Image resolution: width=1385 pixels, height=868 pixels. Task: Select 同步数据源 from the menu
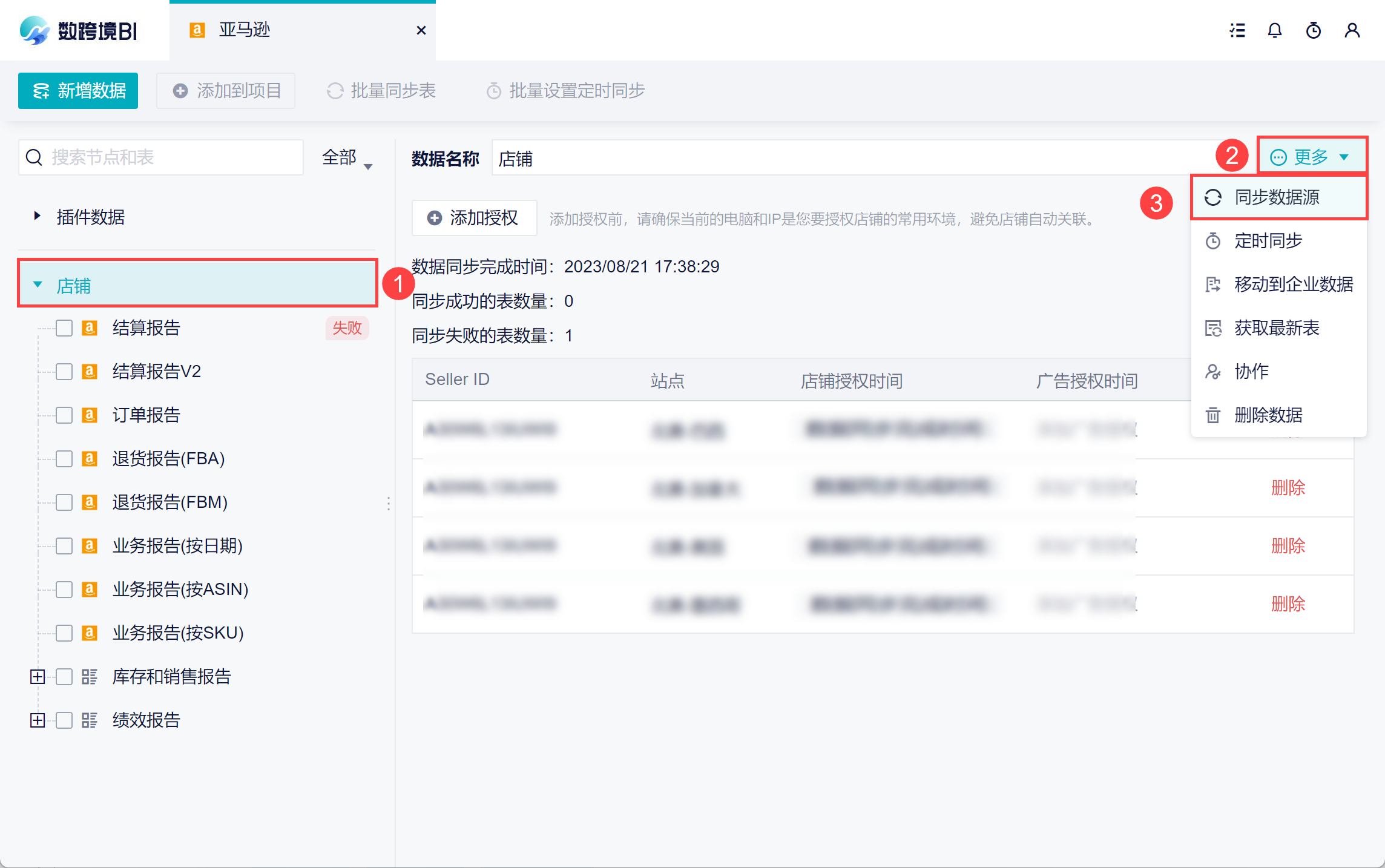pyautogui.click(x=1277, y=197)
